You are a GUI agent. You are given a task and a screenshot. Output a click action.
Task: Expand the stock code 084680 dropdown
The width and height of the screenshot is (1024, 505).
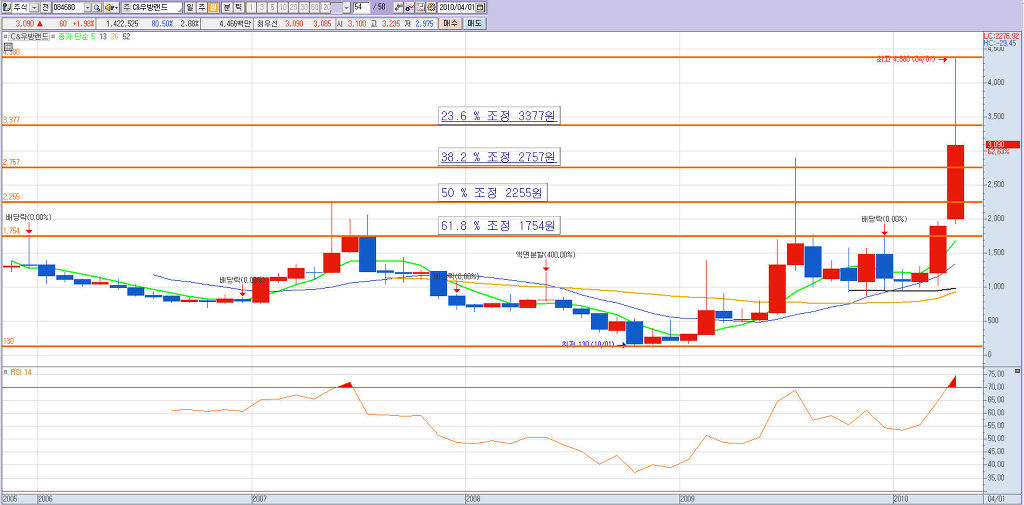point(87,7)
